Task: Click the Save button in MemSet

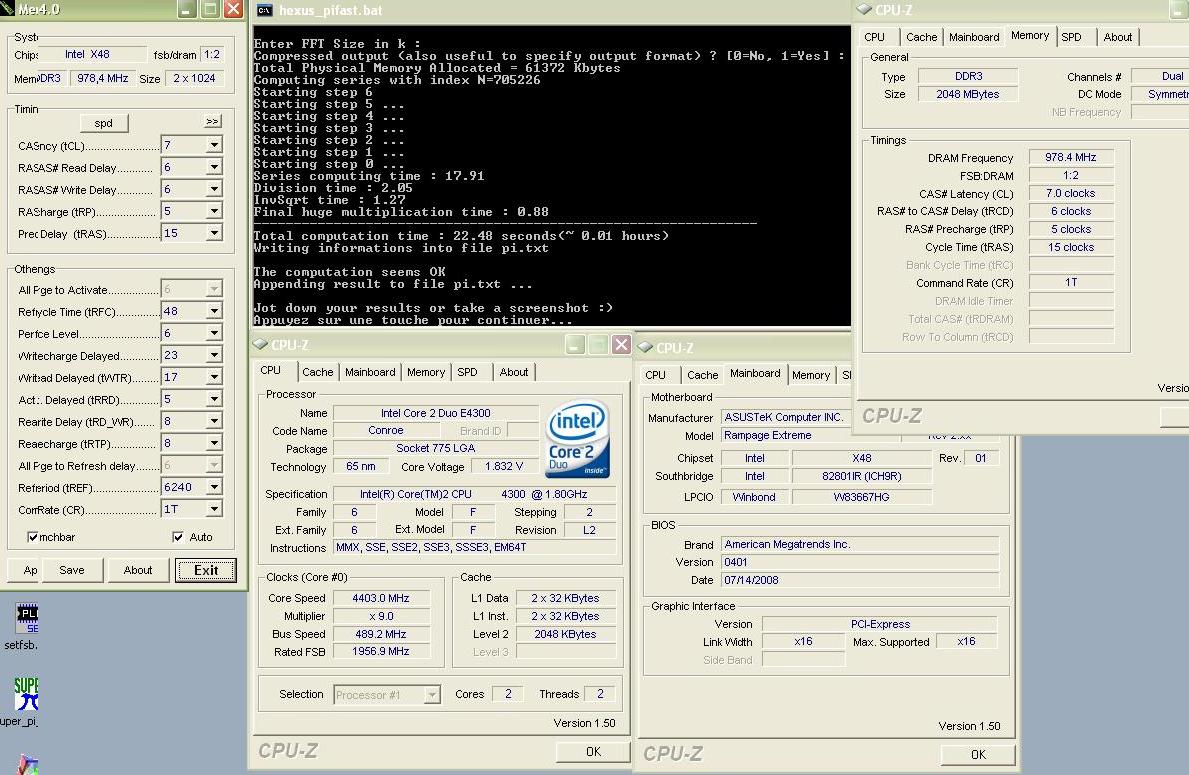Action: point(72,570)
